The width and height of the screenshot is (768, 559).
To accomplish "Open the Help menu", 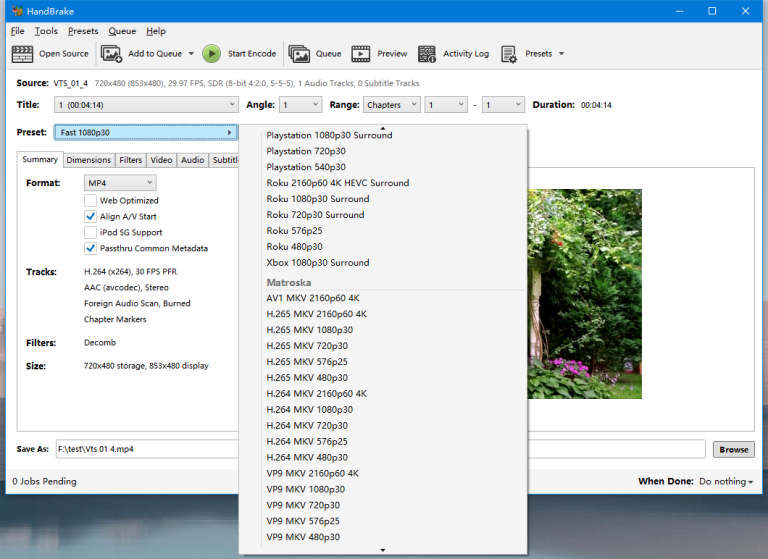I will click(x=156, y=31).
